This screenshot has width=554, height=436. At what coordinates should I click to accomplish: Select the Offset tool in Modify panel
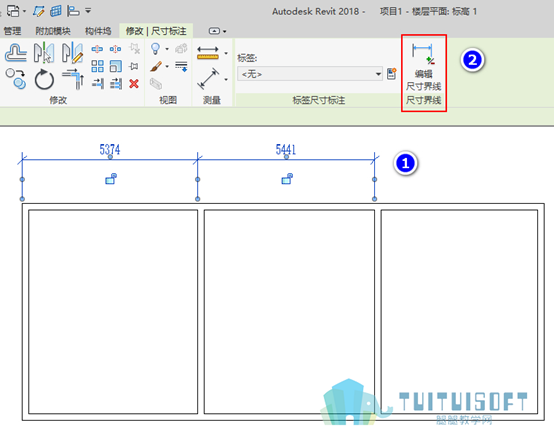click(x=16, y=53)
